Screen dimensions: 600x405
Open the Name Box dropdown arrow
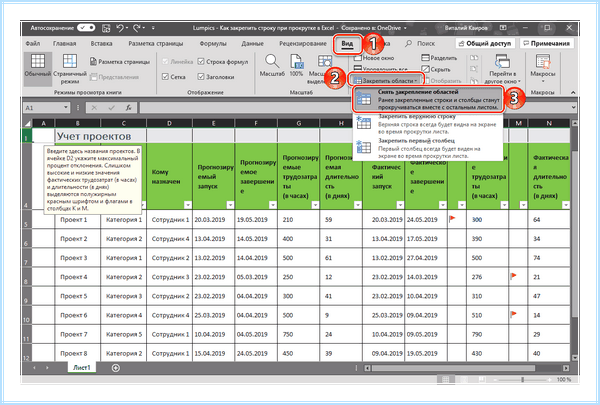pos(66,108)
